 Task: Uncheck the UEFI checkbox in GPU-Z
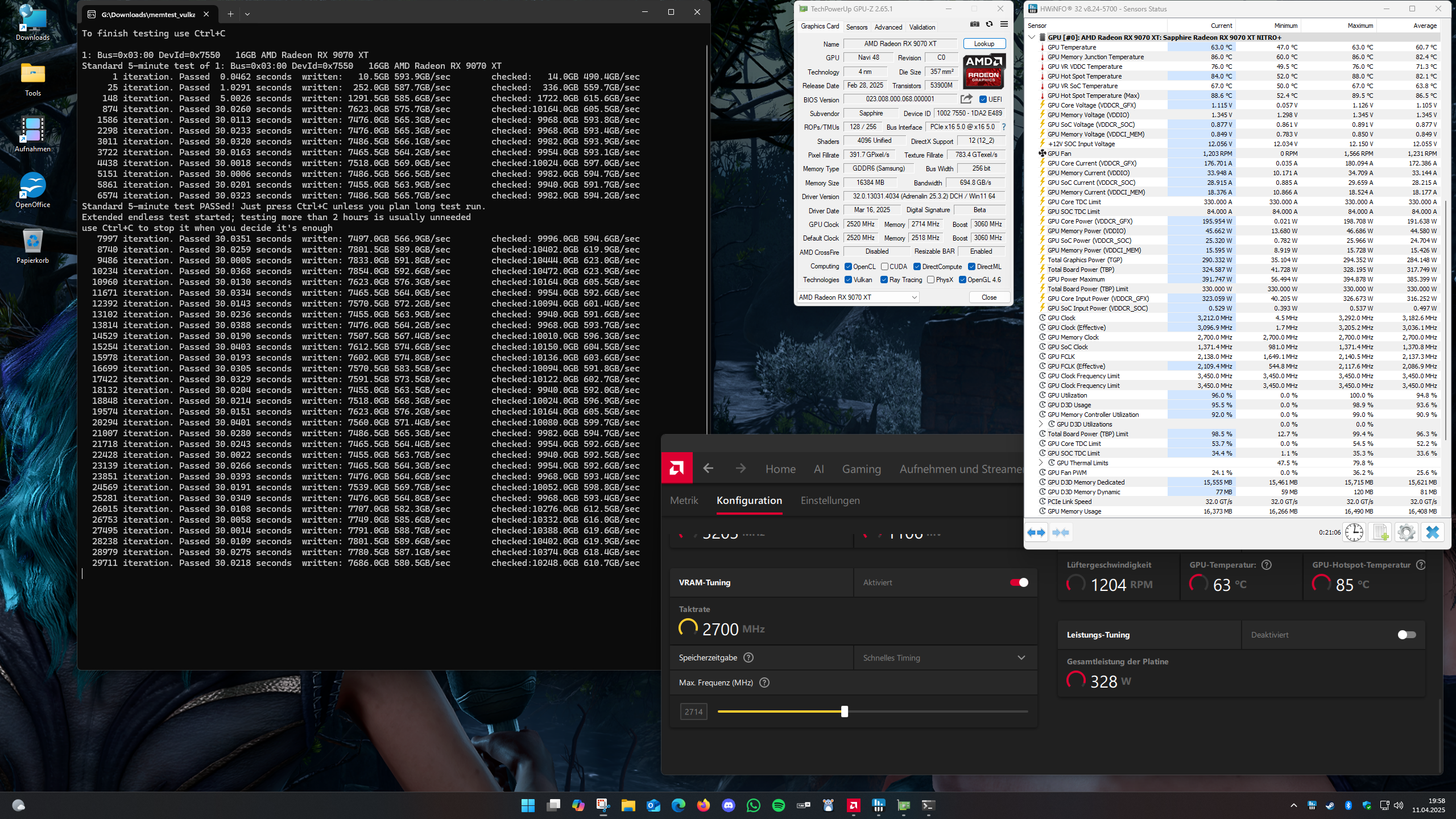pos(983,100)
